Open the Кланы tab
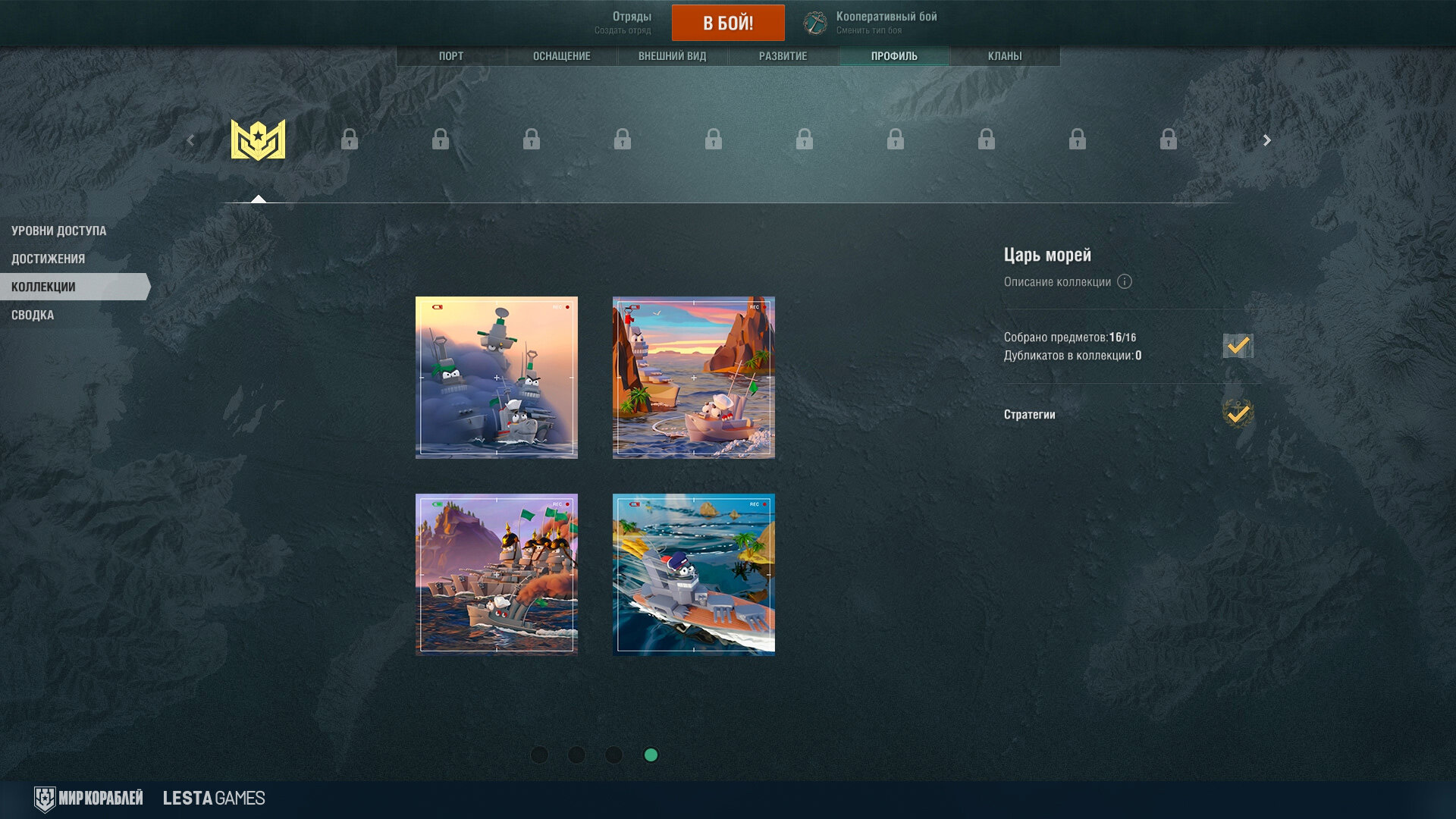 [1005, 56]
